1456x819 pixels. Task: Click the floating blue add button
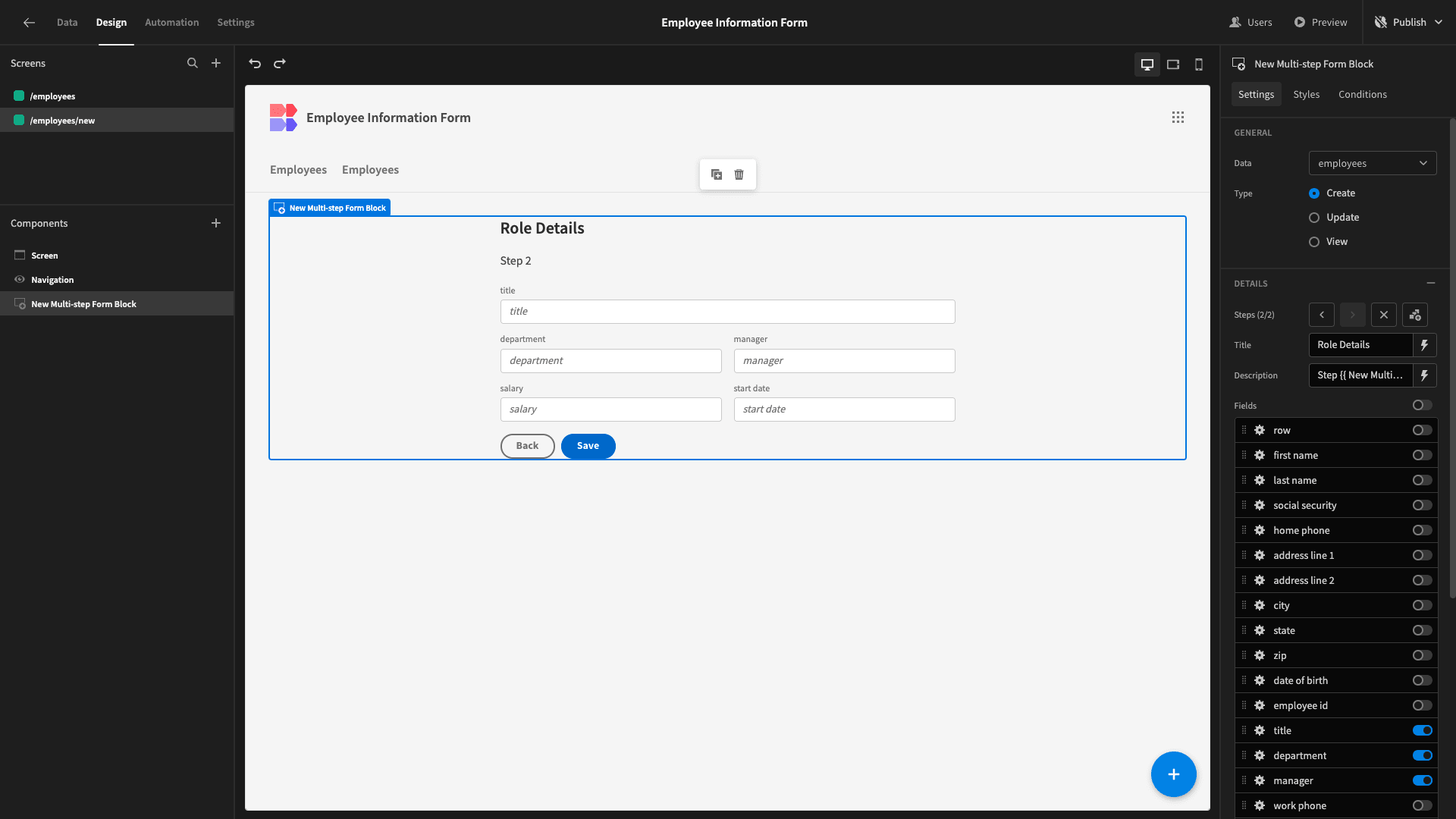coord(1174,774)
